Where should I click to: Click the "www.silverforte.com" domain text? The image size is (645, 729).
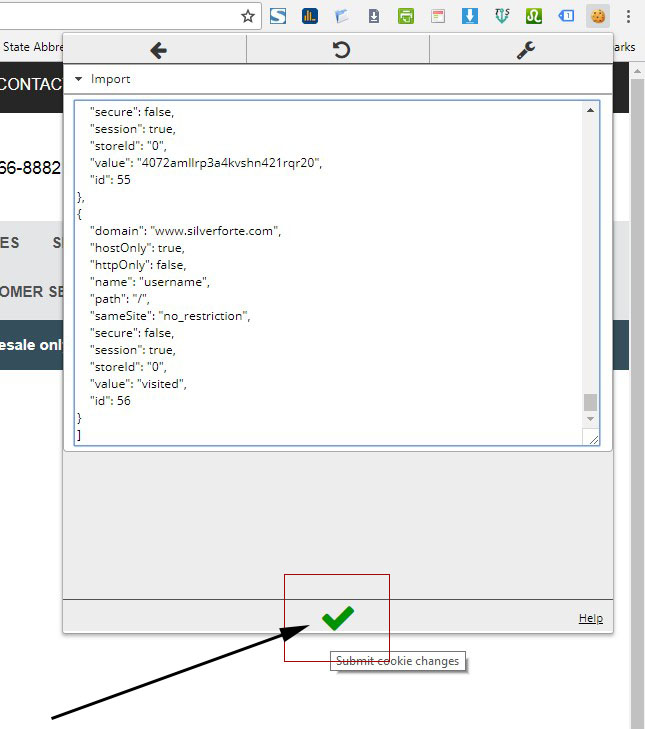(x=216, y=231)
